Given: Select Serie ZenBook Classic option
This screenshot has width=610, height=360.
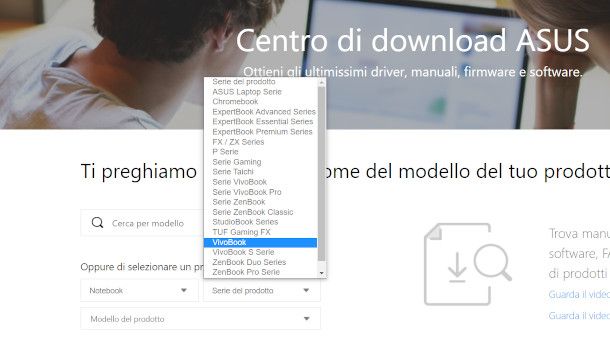Looking at the screenshot, I should [260, 212].
